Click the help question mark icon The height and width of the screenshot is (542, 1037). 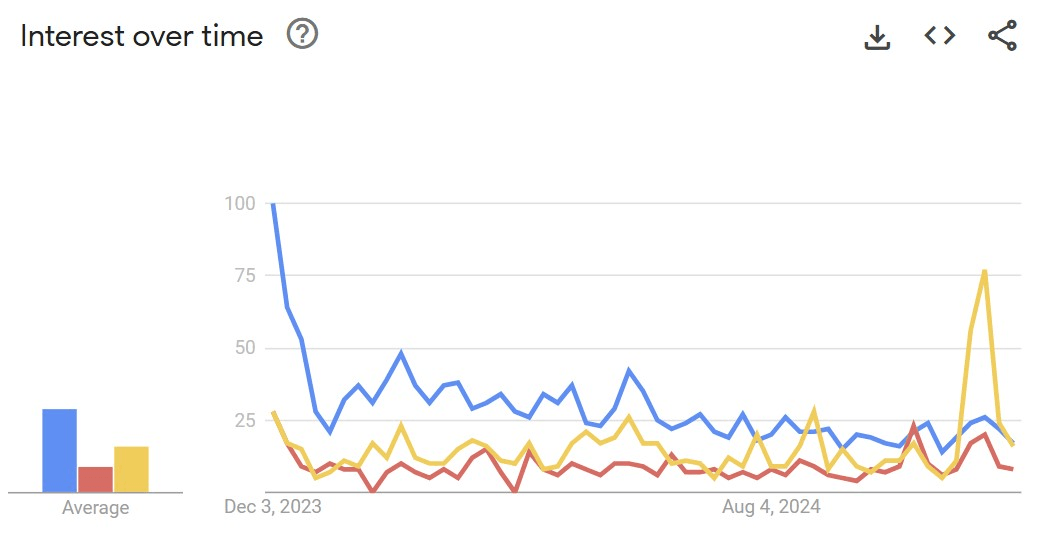302,35
